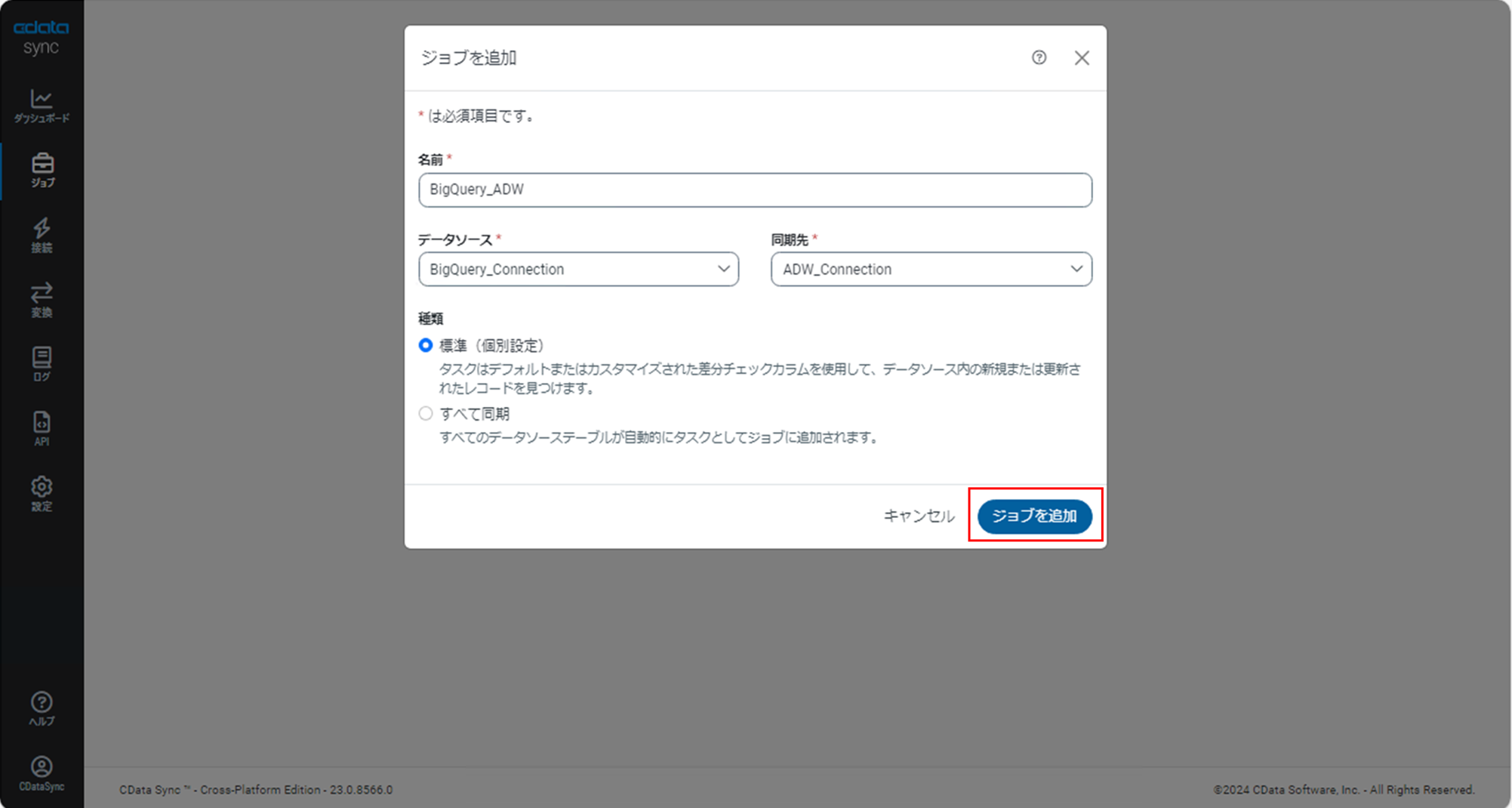Close the ジョブを追加 dialog with X
Viewport: 1512px width, 808px height.
pos(1082,58)
